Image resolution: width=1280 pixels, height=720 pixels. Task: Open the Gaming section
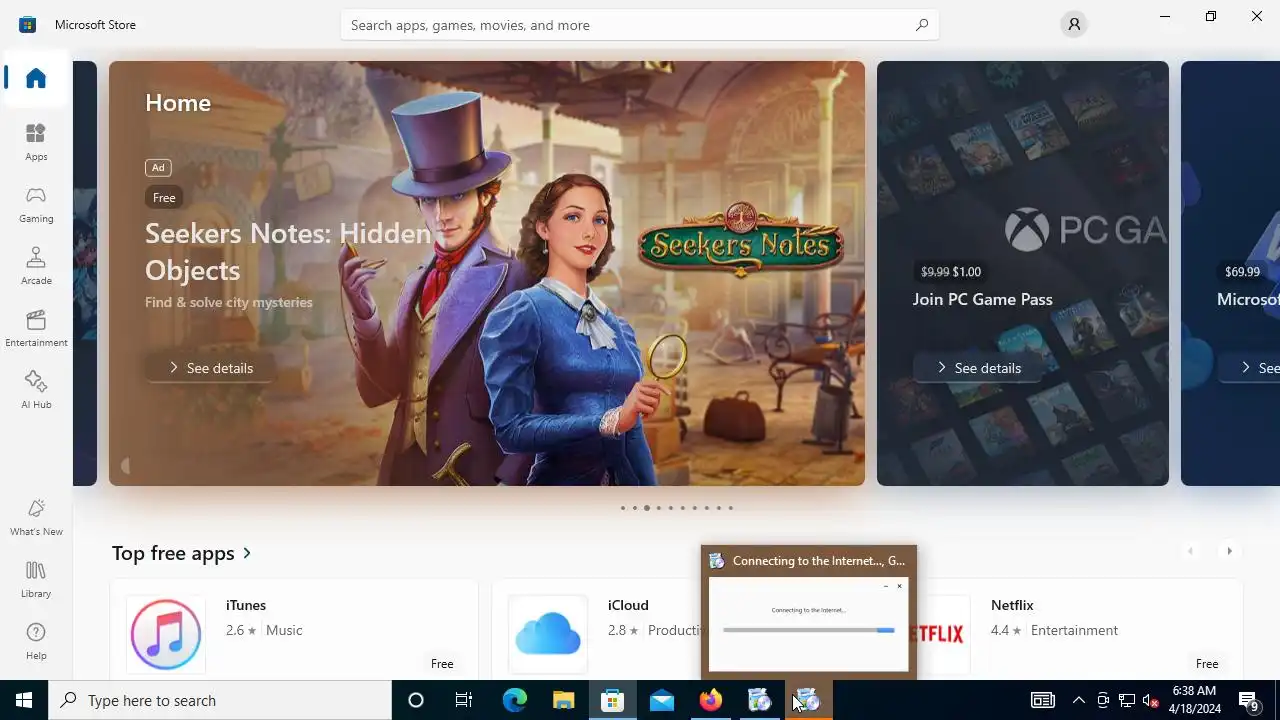36,204
